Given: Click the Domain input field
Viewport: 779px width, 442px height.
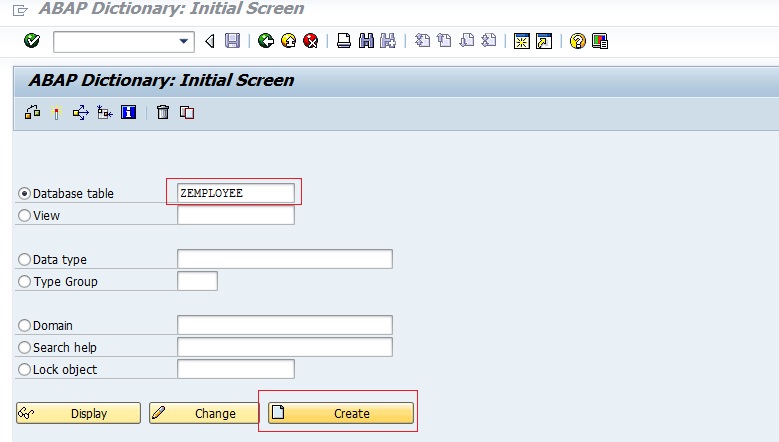Looking at the screenshot, I should coord(285,325).
